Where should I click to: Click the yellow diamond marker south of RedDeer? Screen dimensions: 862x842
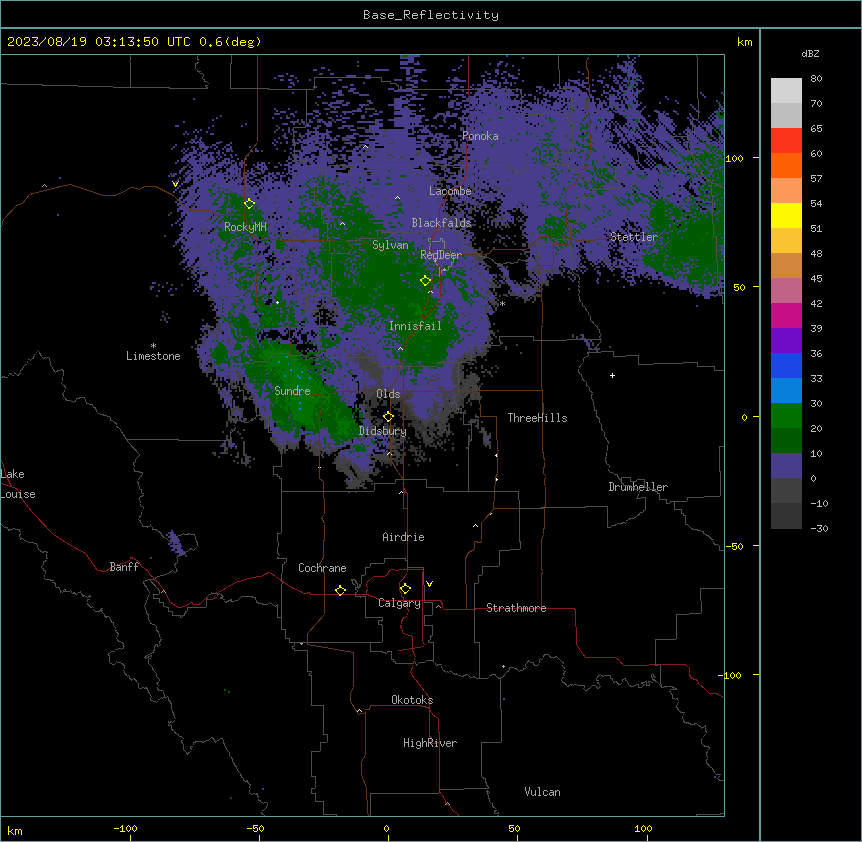(x=425, y=281)
